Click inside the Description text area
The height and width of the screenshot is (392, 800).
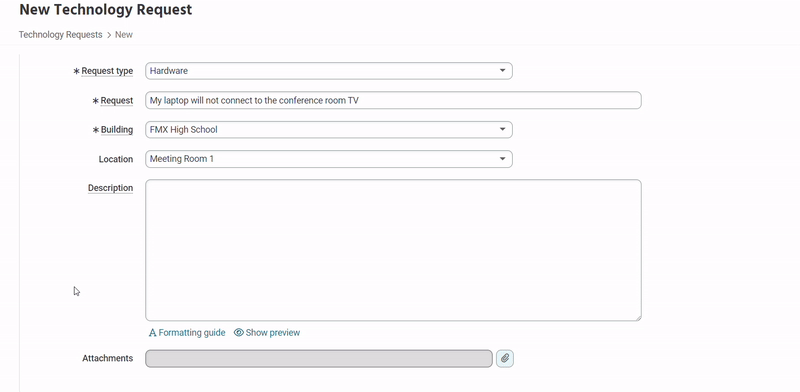click(x=393, y=250)
